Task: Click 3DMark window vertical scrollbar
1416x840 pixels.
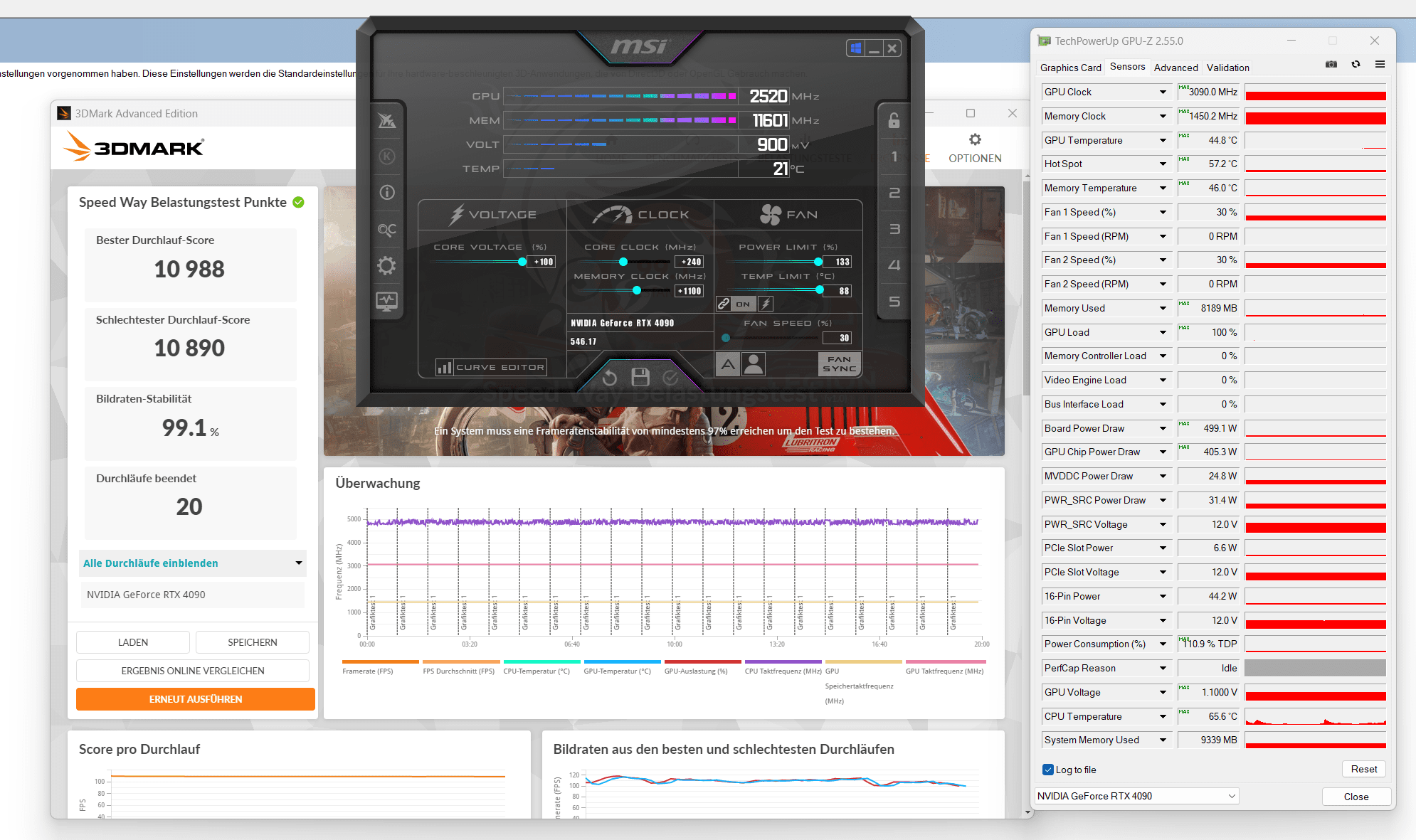Action: (x=1027, y=288)
